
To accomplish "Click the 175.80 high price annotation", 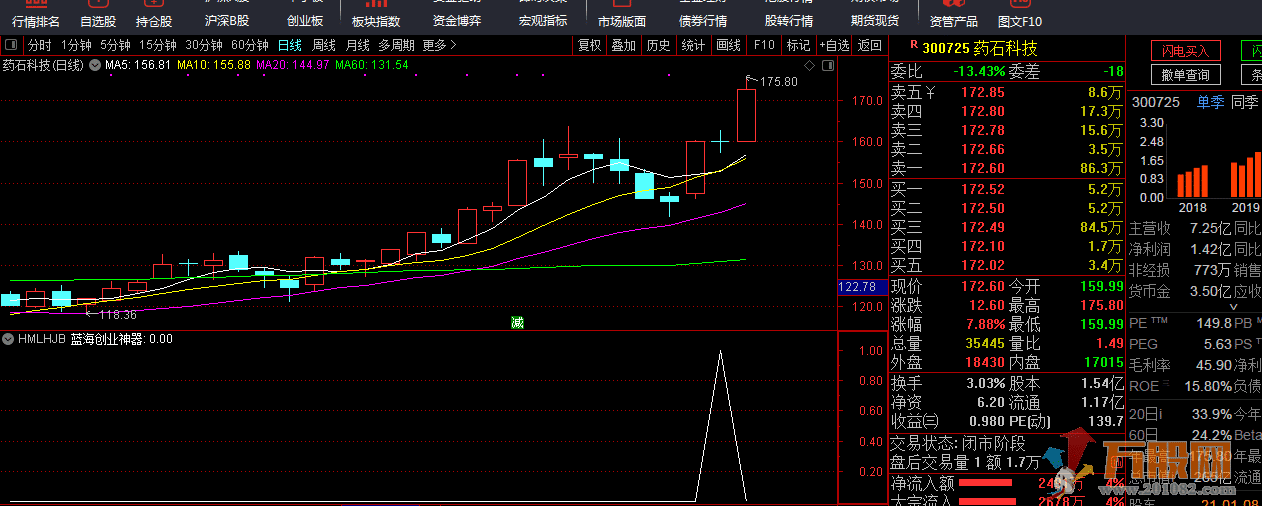I will click(779, 82).
